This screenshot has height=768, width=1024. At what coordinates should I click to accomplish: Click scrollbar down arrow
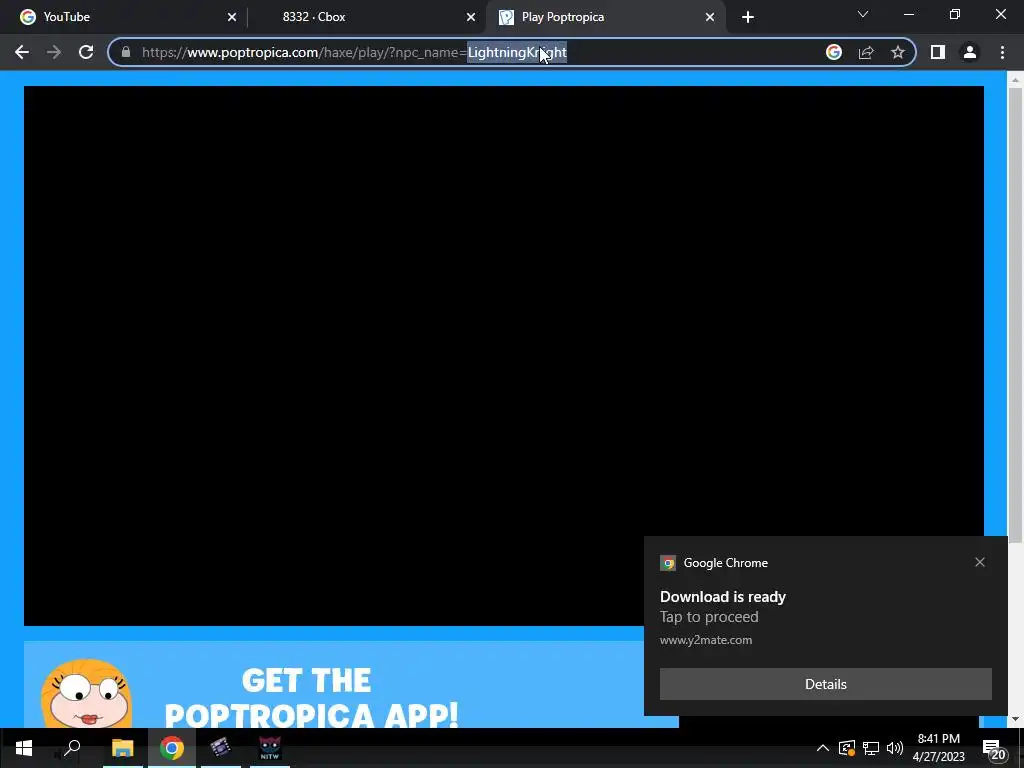tap(1015, 720)
